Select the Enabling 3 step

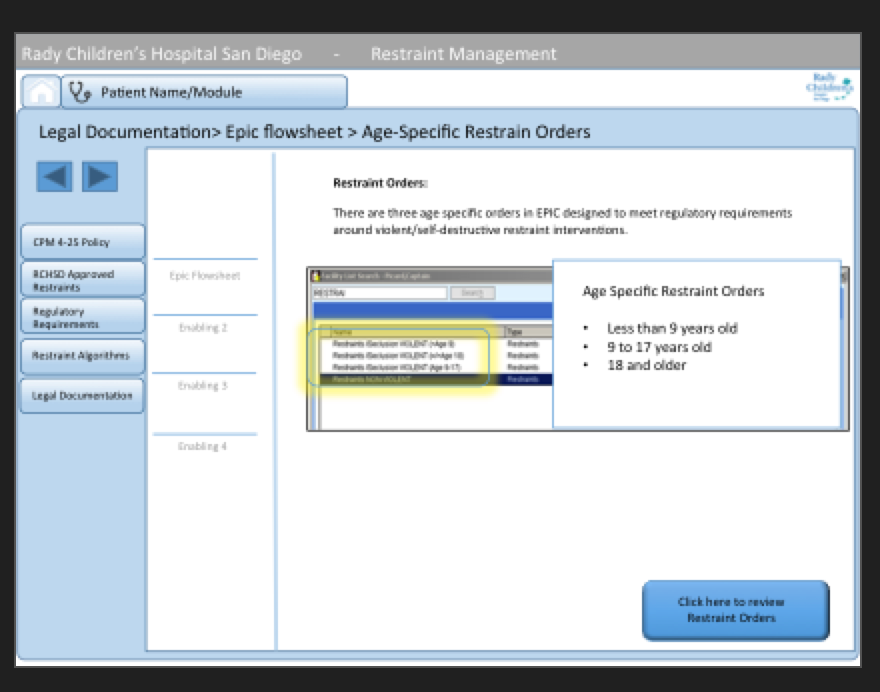[x=203, y=386]
